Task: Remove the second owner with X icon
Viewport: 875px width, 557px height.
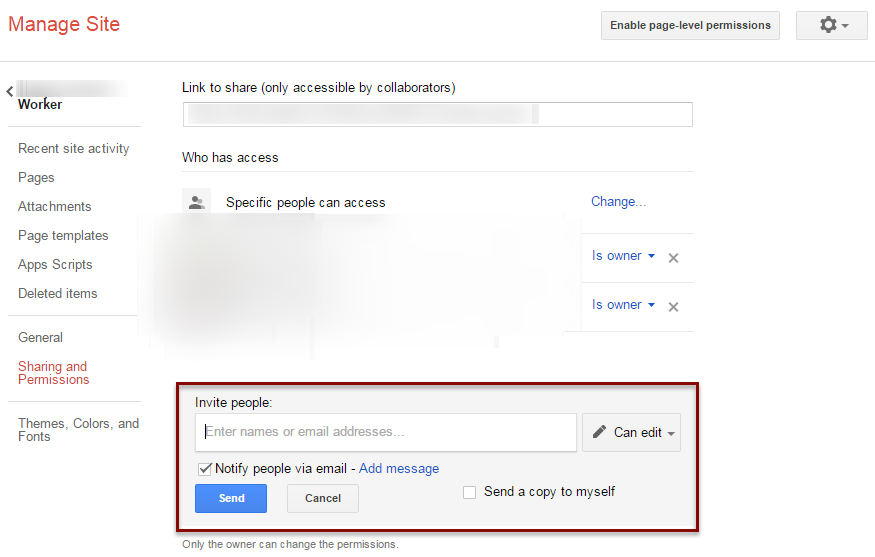Action: tap(674, 307)
